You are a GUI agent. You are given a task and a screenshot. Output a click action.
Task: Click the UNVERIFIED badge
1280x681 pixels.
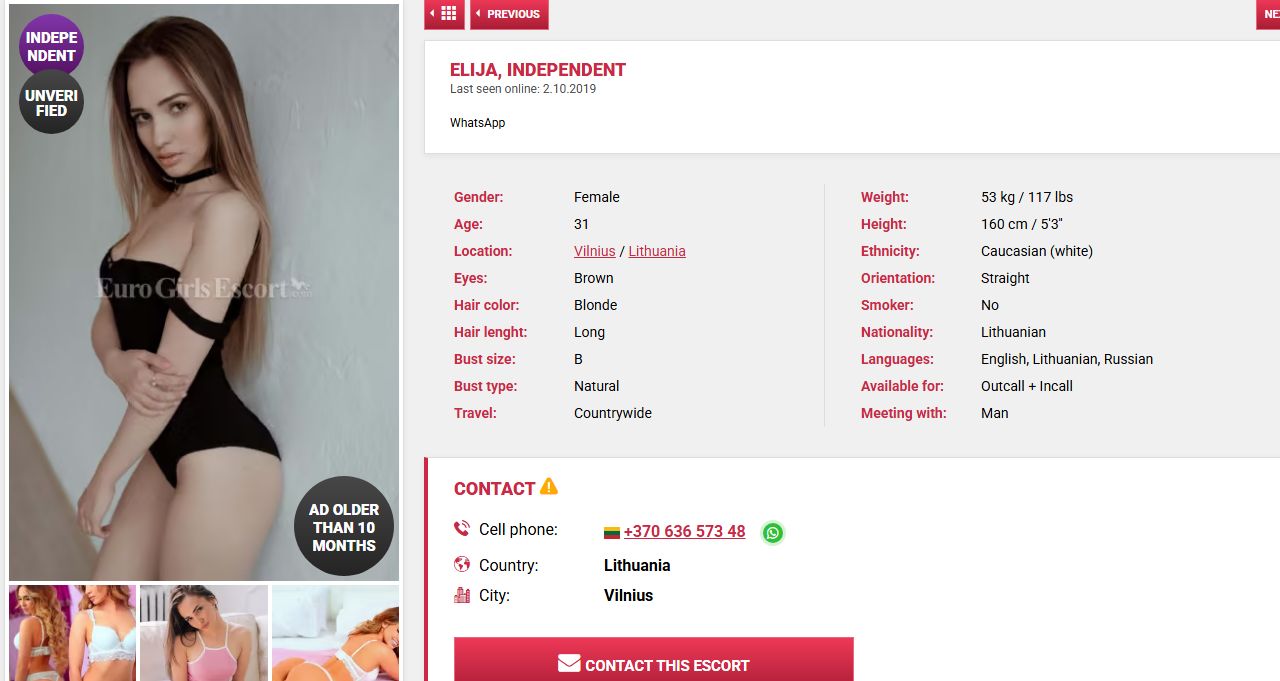(x=51, y=102)
